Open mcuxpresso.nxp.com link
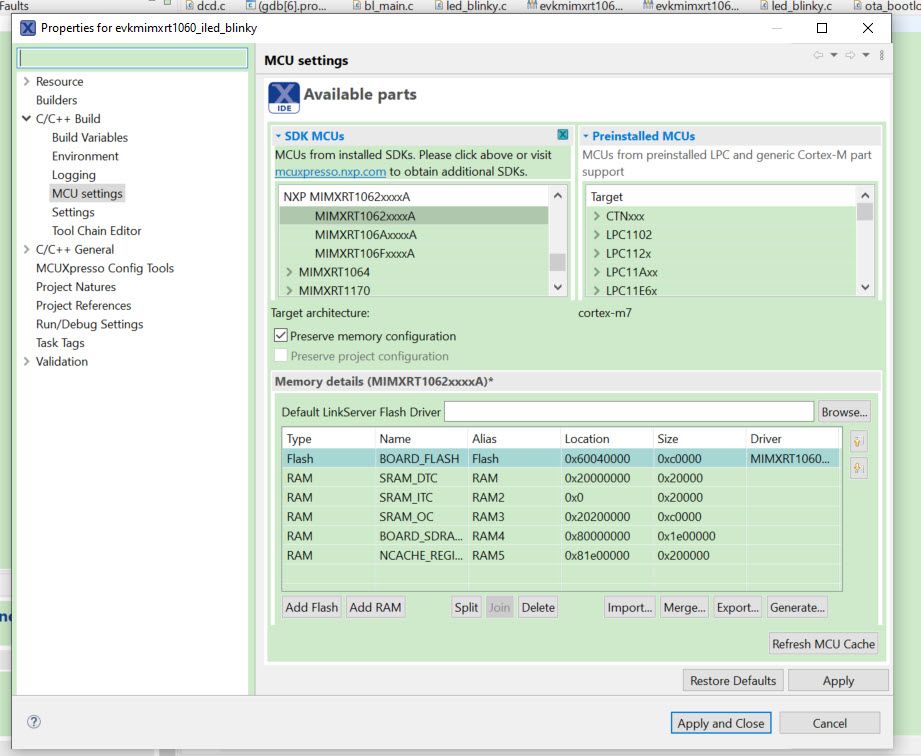The image size is (921, 756). 330,172
